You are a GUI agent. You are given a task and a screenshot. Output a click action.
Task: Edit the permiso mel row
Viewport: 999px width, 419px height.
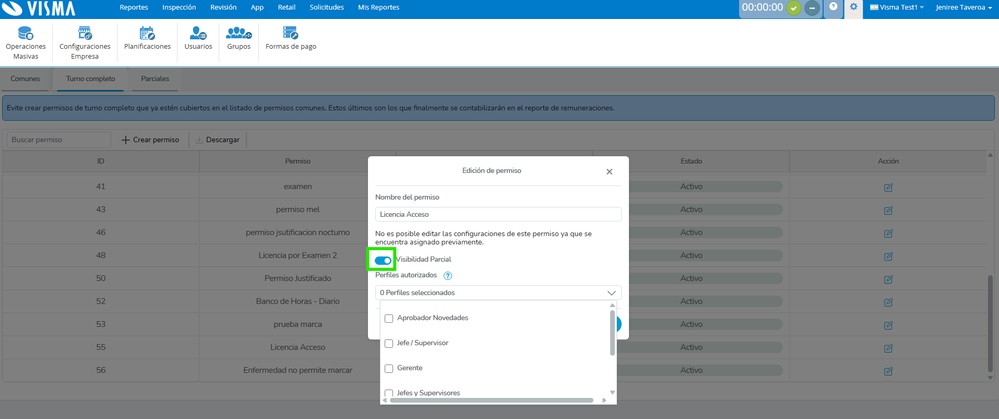(x=888, y=210)
